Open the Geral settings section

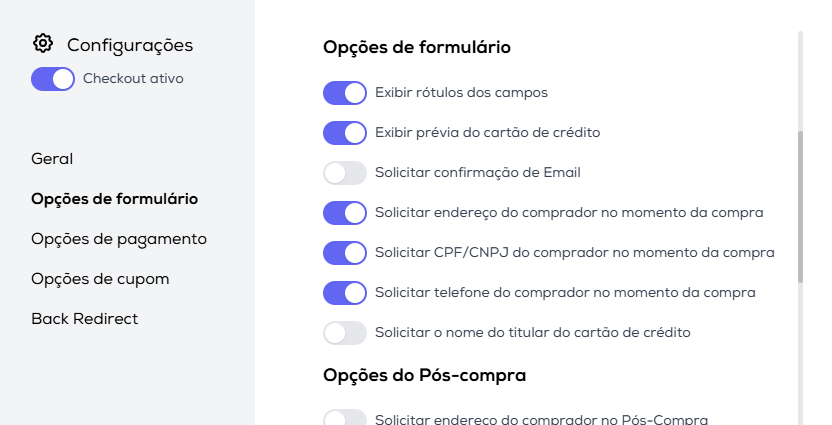[x=52, y=159]
